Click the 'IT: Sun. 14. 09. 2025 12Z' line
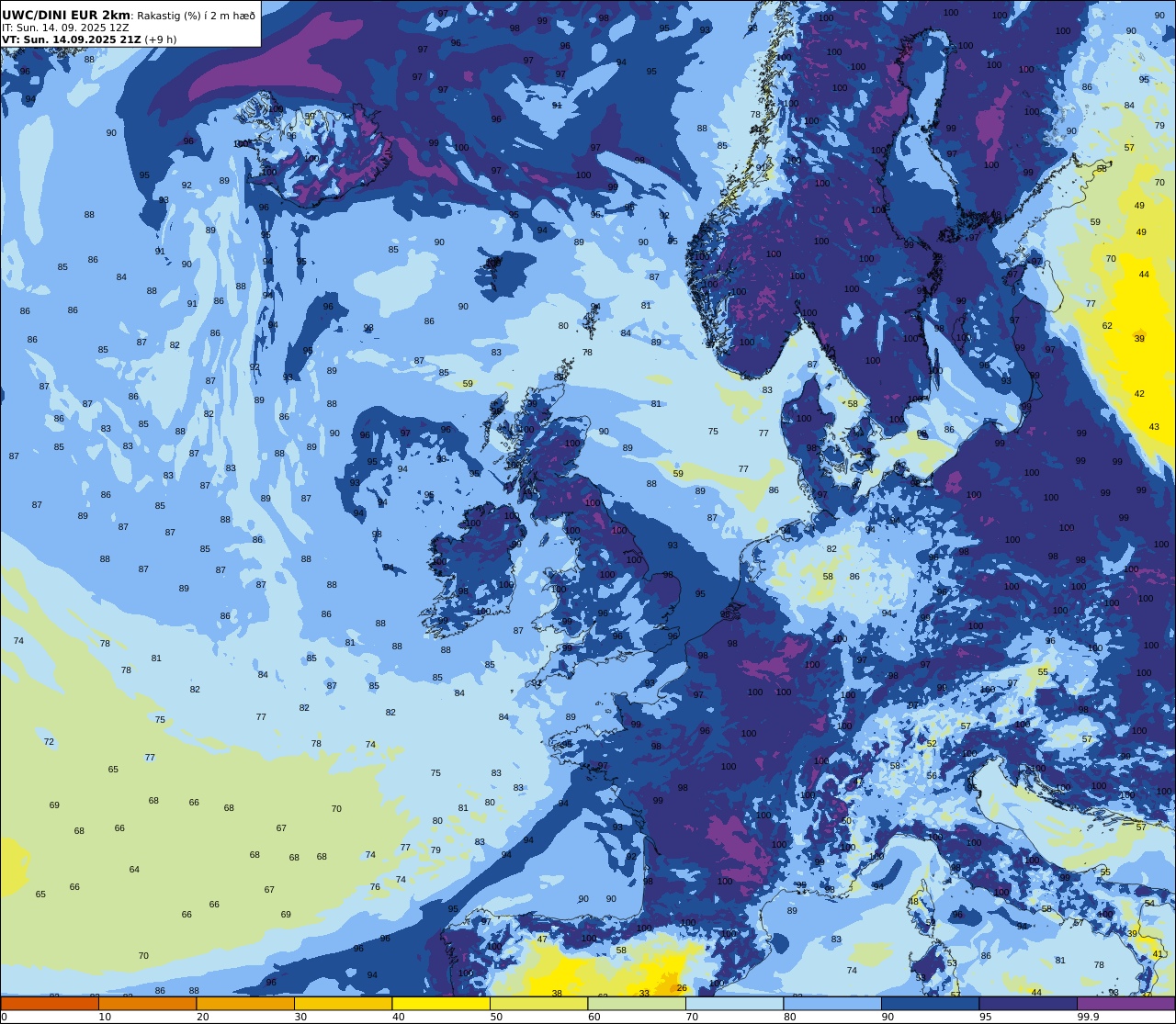 pyautogui.click(x=65, y=28)
